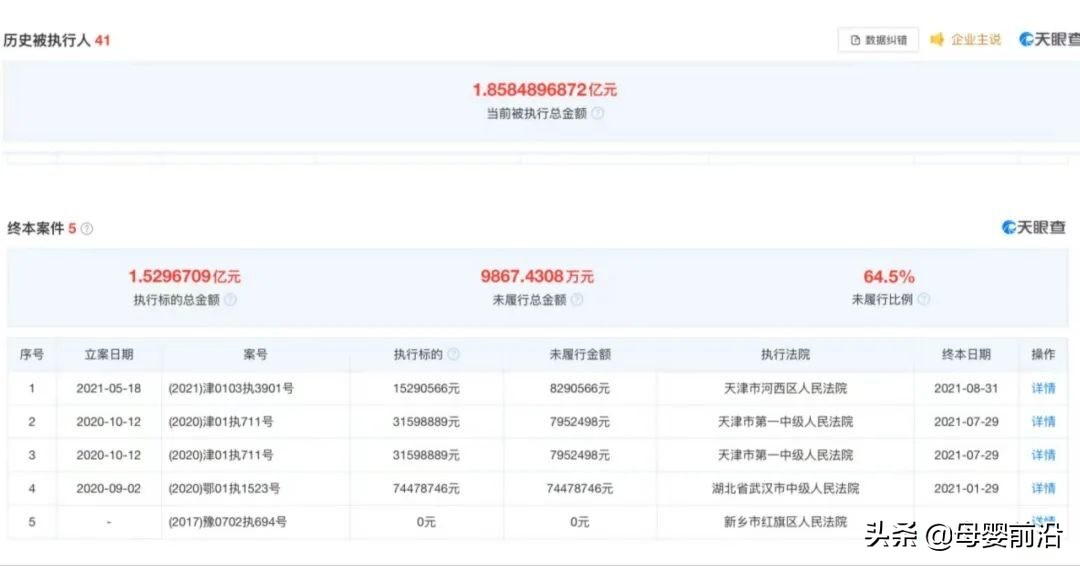This screenshot has height=566, width=1080.
Task: Click 天津市河西区人民法院 court name
Action: 785,388
